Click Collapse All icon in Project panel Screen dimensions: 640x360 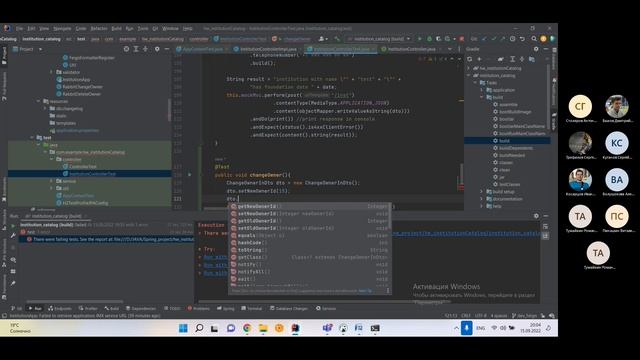click(145, 49)
